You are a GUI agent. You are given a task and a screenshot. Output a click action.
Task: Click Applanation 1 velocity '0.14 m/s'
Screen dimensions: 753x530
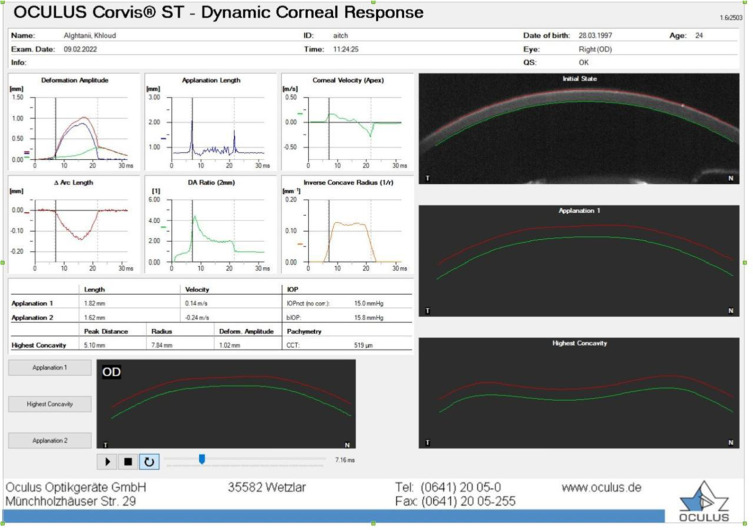[196, 303]
